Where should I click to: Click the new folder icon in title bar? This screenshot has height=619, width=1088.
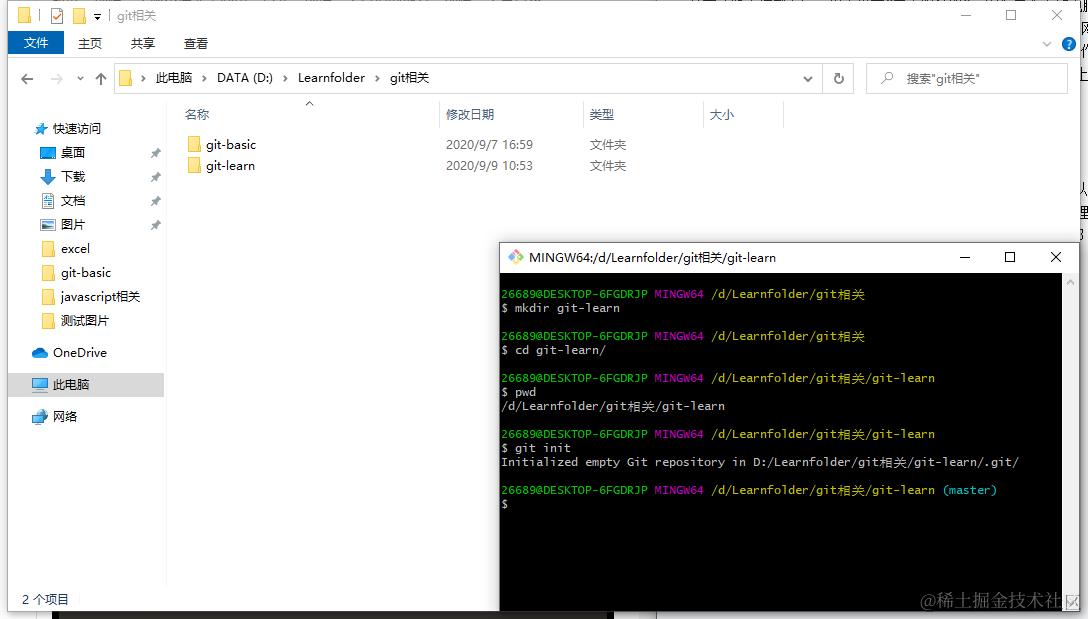click(80, 15)
